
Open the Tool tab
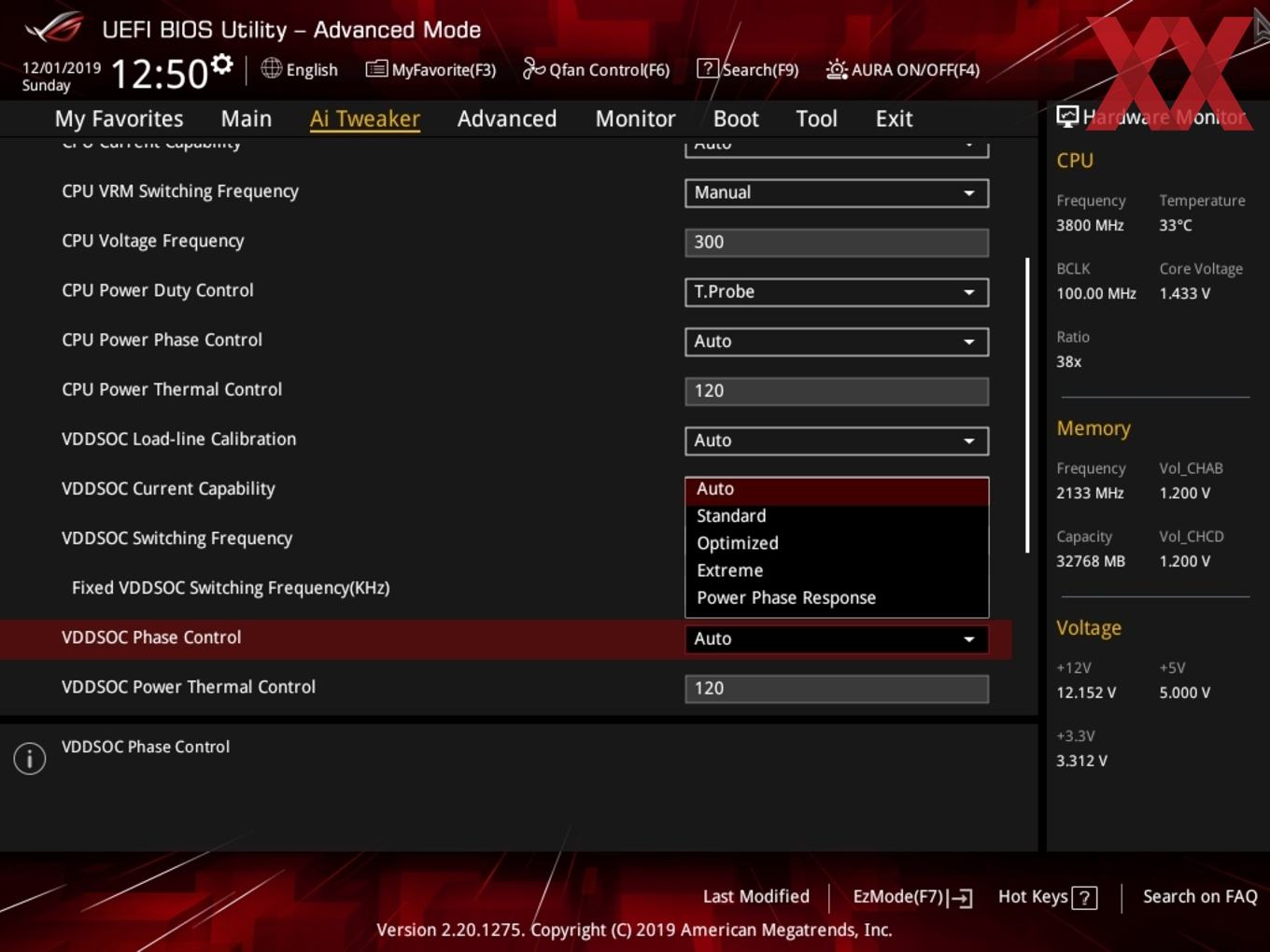(x=816, y=119)
